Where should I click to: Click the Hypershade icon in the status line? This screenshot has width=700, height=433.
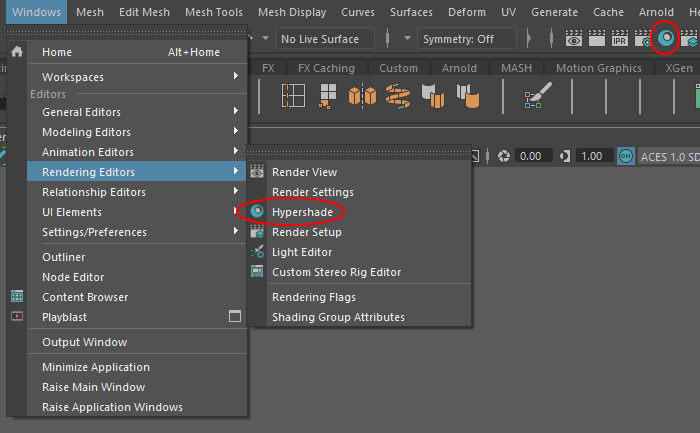point(666,39)
